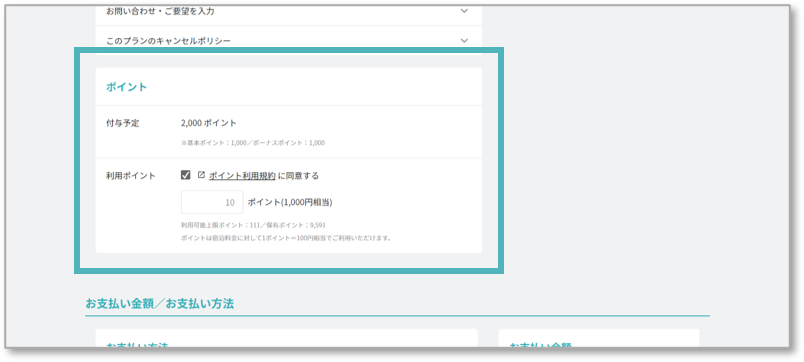The height and width of the screenshot is (362, 804).
Task: Click the 付与予定 label
Action: coord(123,123)
